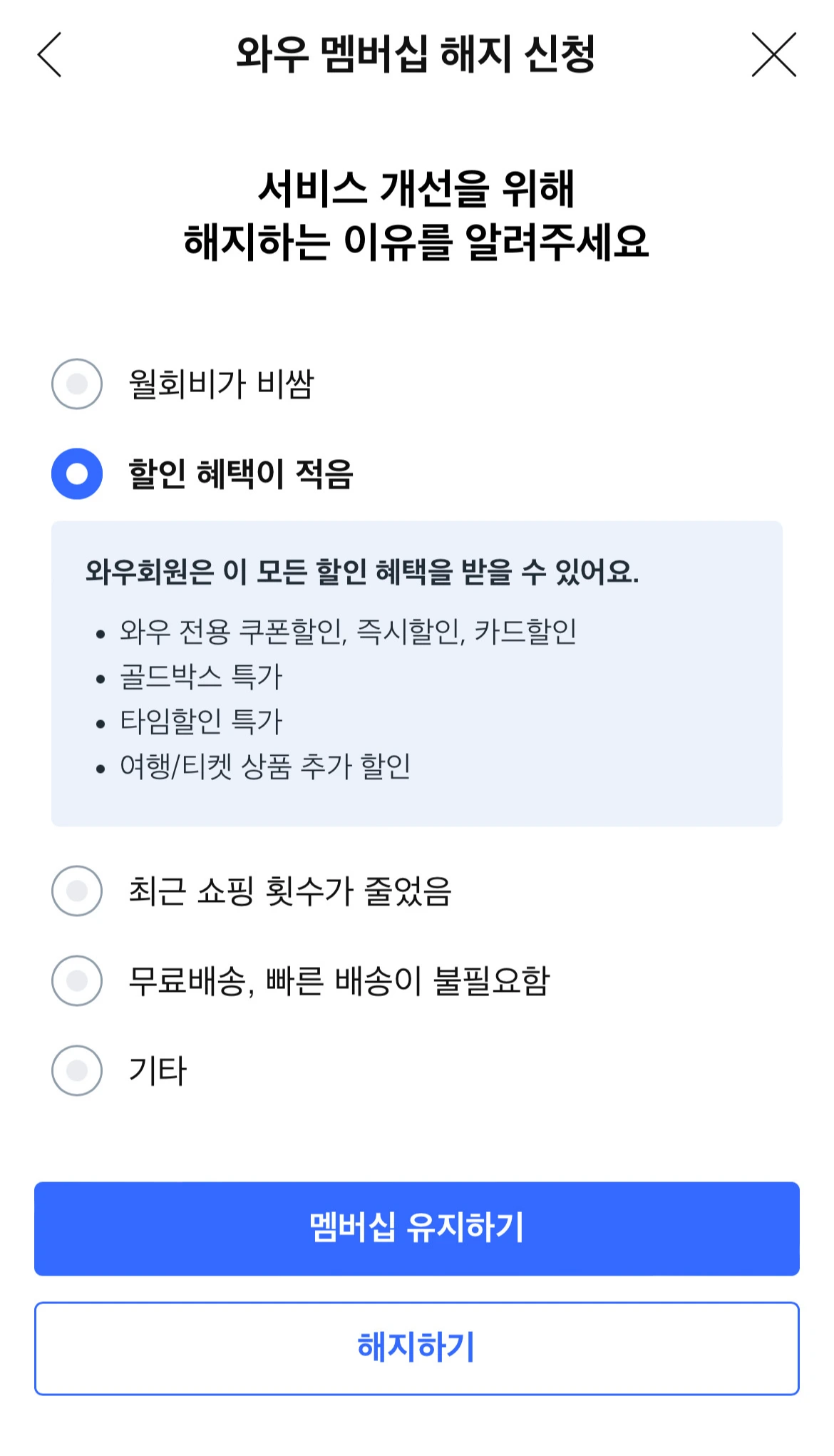Click the 와우 멤버십 해지 신청 page title
The image size is (834, 1456).
416,54
